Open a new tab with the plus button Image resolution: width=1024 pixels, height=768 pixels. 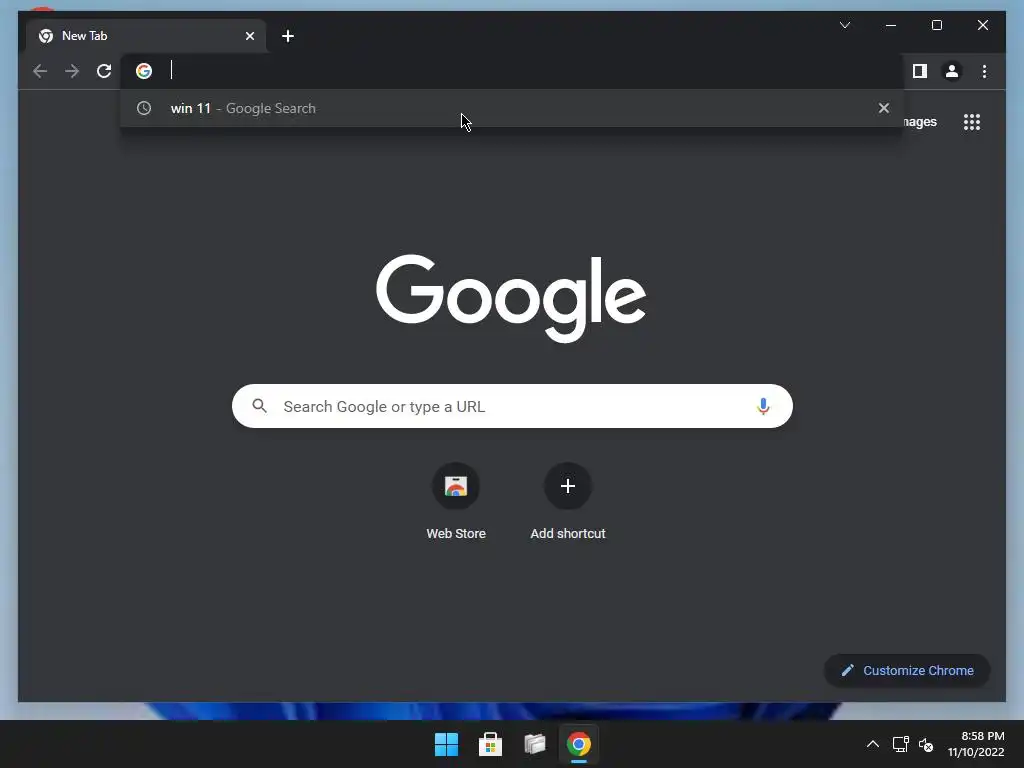pyautogui.click(x=287, y=36)
